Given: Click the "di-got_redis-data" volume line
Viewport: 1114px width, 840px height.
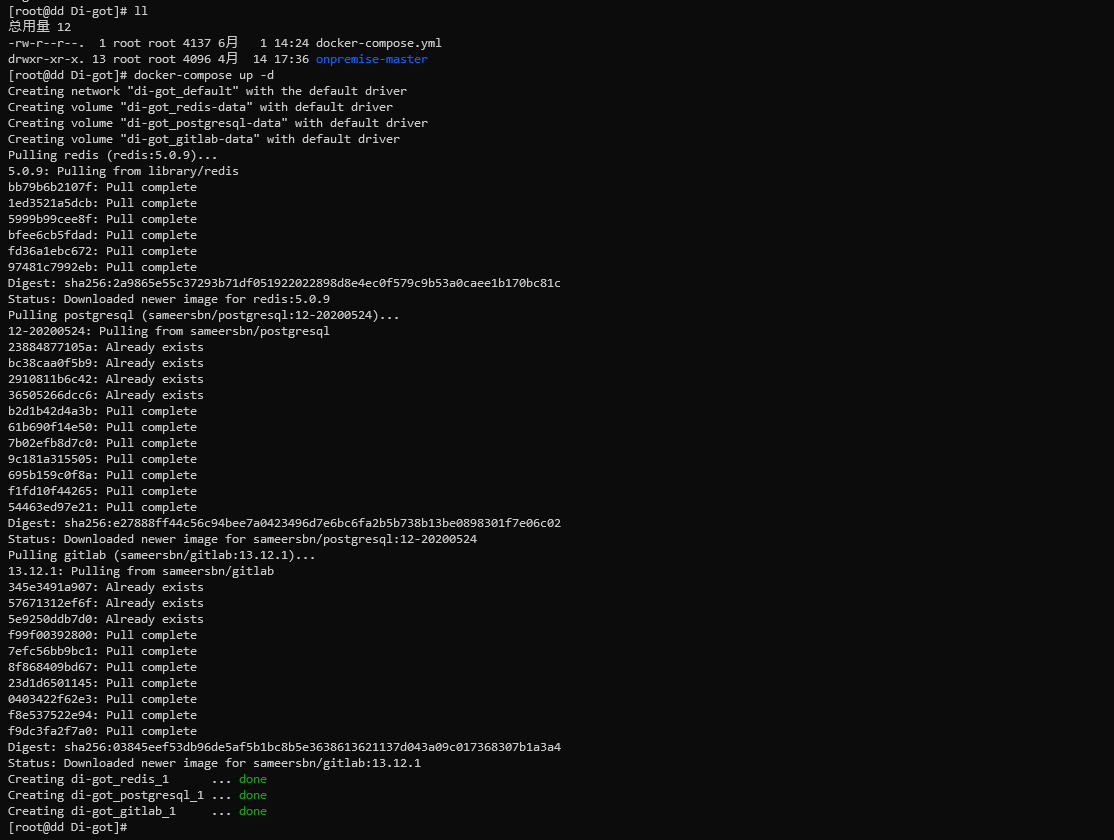Looking at the screenshot, I should coord(200,107).
